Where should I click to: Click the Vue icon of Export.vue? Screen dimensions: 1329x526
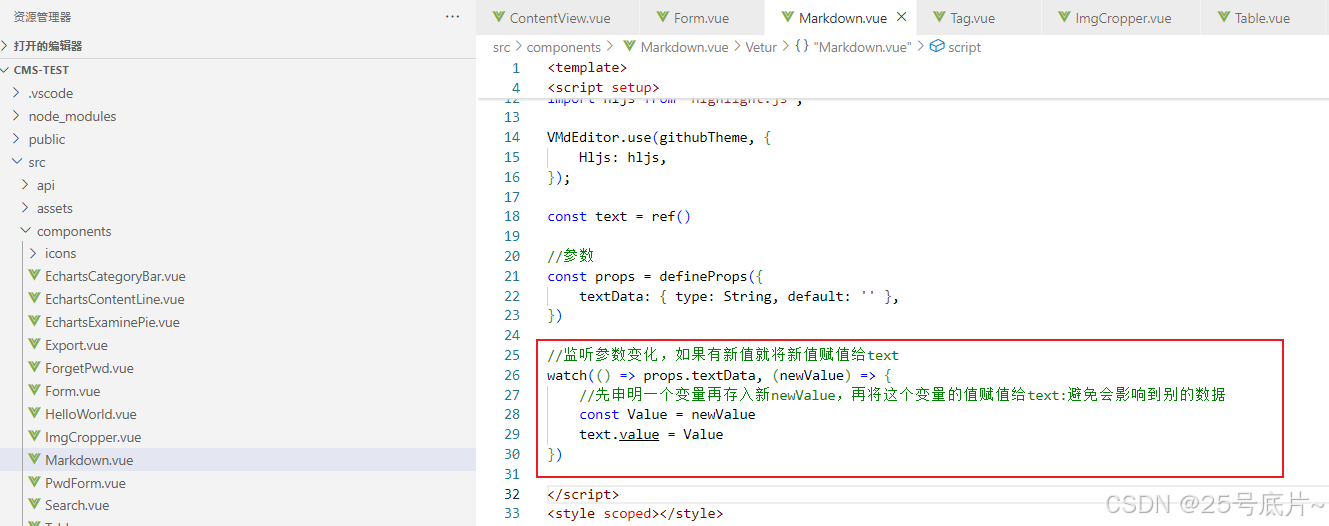coord(35,345)
